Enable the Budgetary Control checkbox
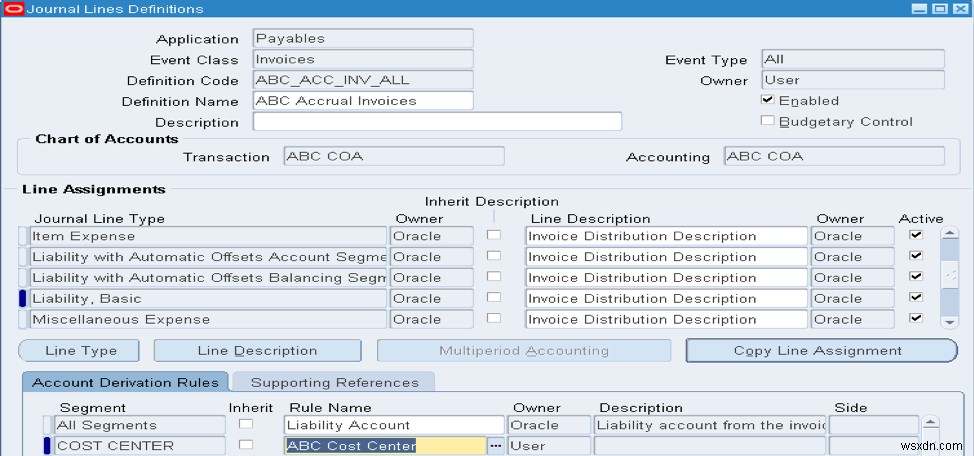The height and width of the screenshot is (456, 974). pos(768,121)
